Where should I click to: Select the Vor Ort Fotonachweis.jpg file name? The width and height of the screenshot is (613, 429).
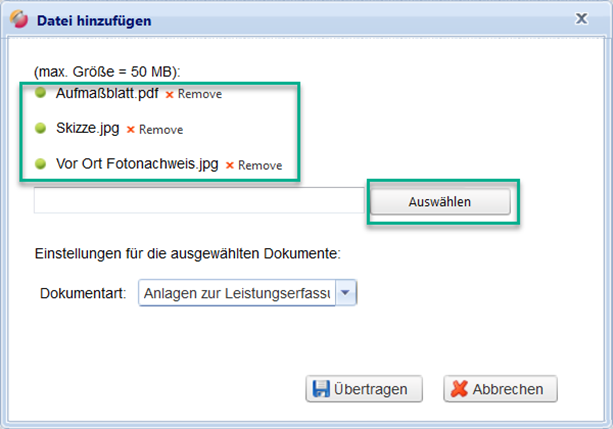click(x=138, y=164)
